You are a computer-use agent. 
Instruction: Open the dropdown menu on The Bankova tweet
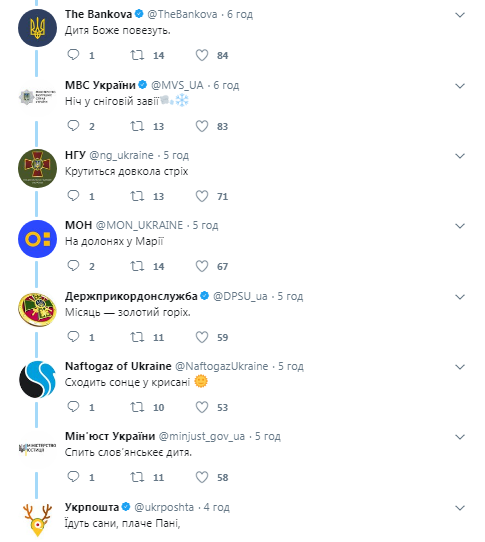click(460, 15)
